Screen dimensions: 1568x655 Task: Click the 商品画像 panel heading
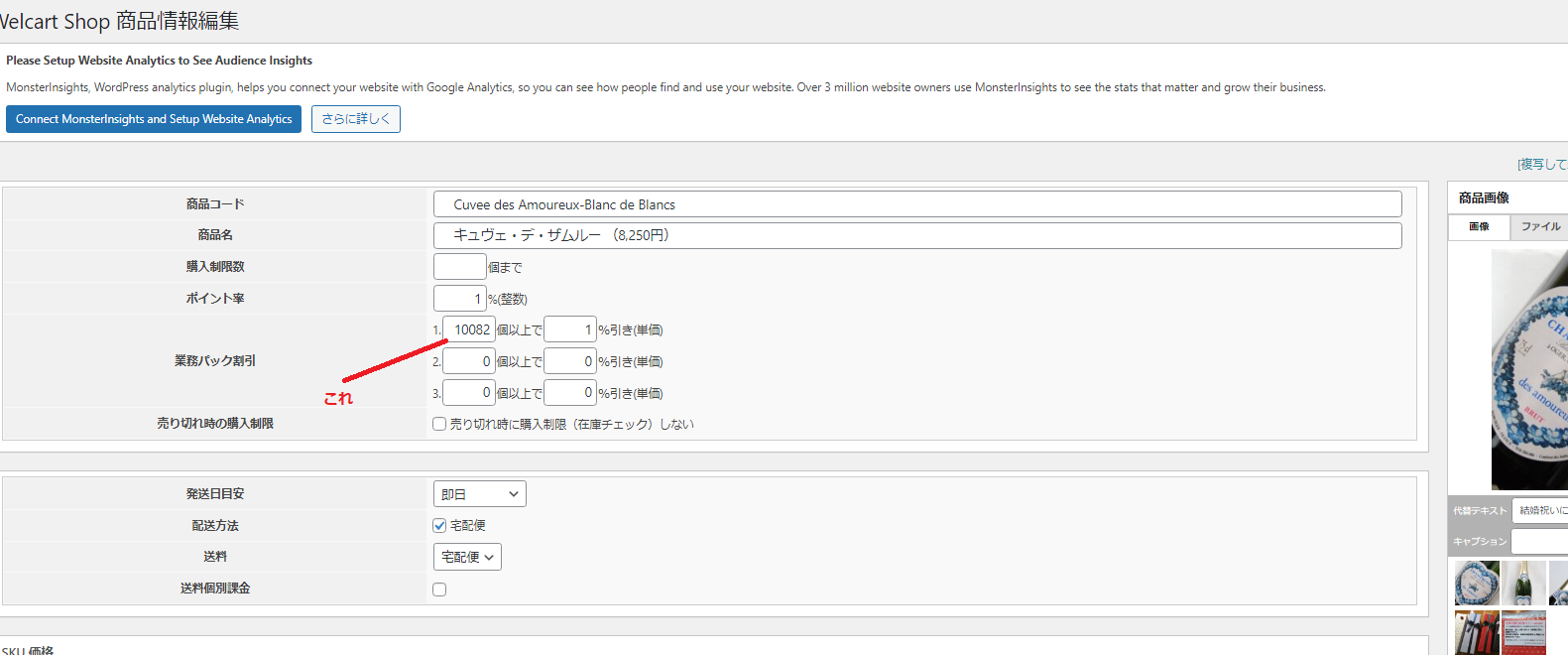pos(1484,197)
